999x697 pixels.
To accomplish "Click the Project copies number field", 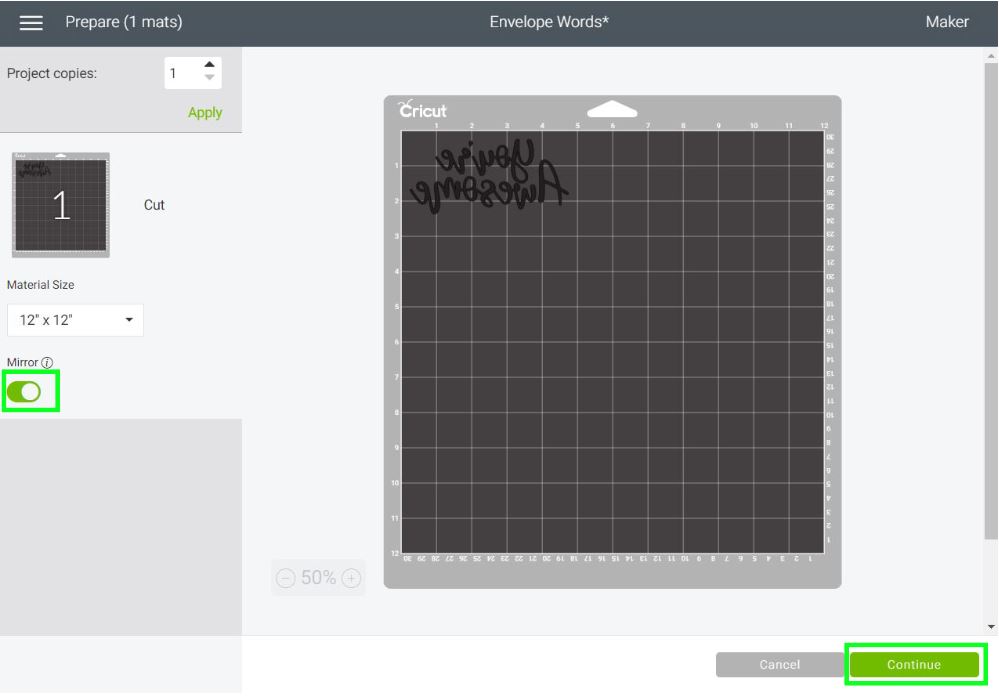I will (181, 73).
